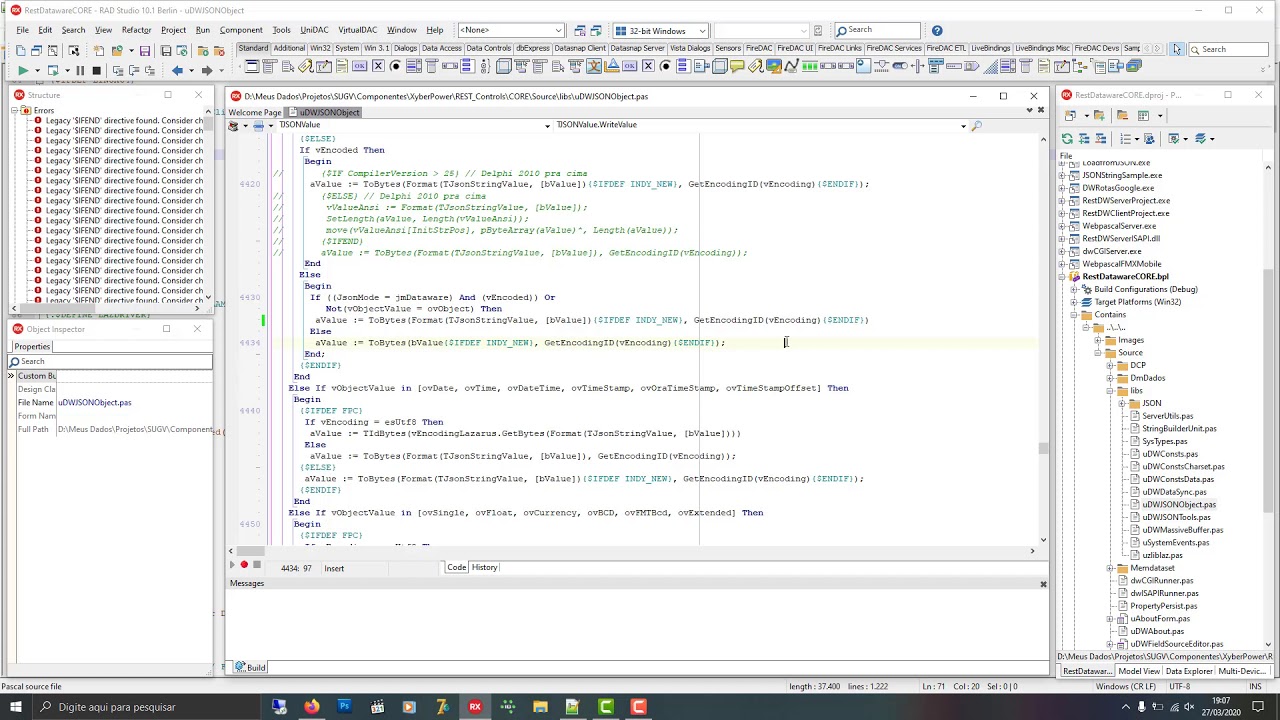Click the selection arrow tool in the palette
Screen dimensions: 1280x720
pyautogui.click(x=1178, y=49)
